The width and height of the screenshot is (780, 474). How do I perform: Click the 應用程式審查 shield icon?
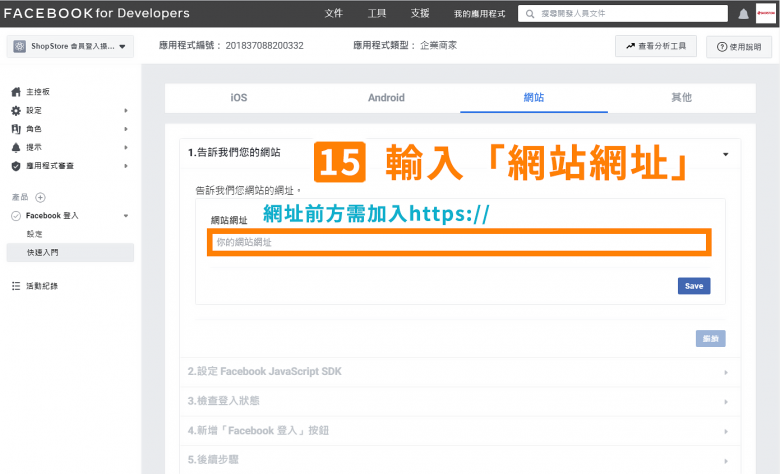(x=16, y=166)
